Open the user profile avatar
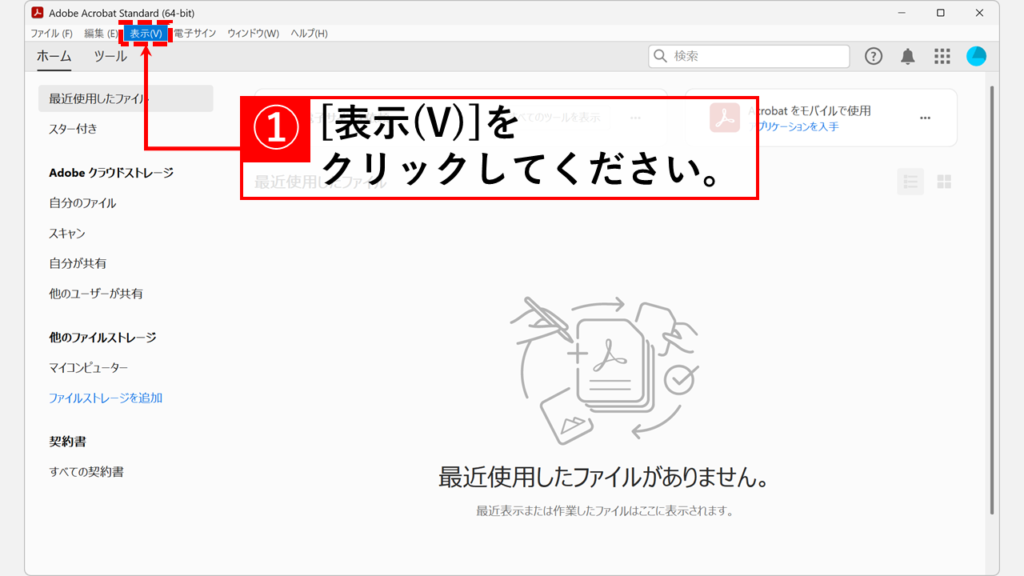The width and height of the screenshot is (1024, 576). [976, 56]
